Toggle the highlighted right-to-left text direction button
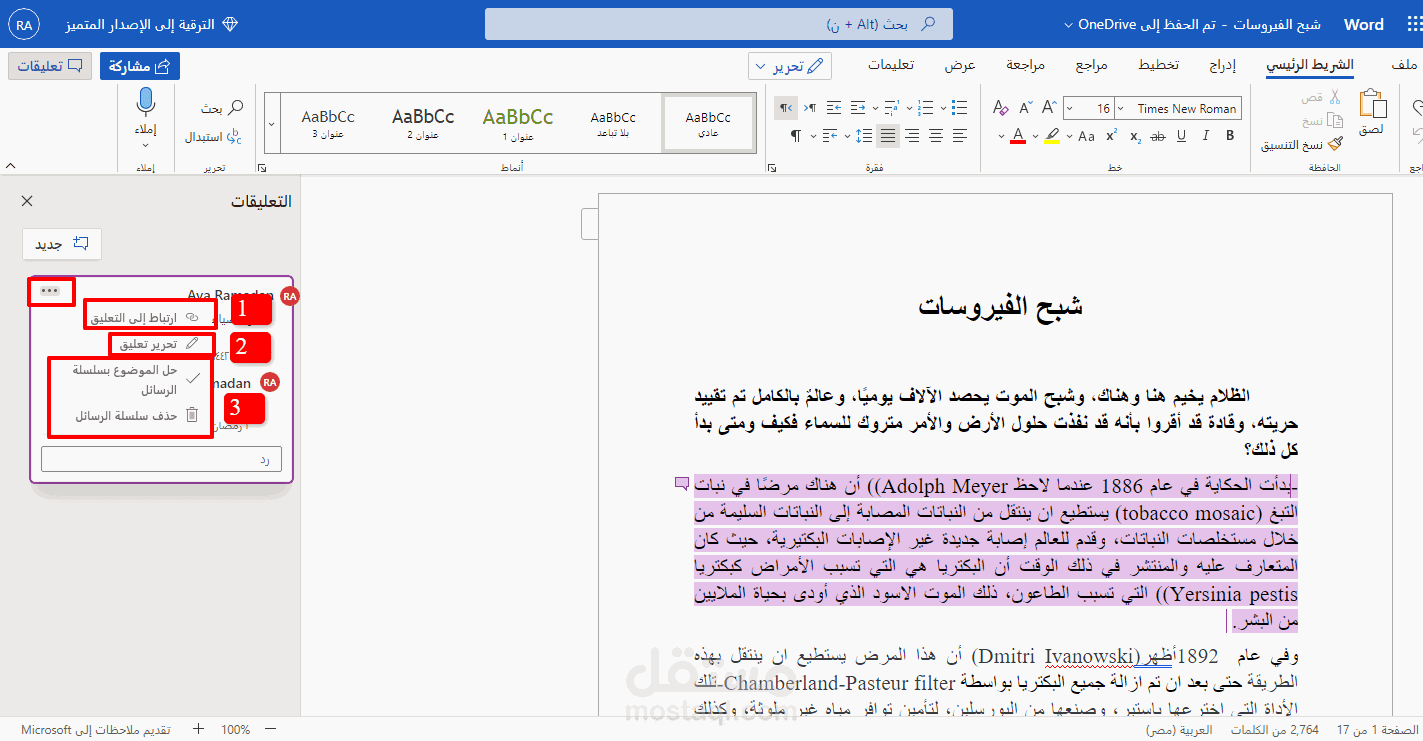This screenshot has height=741, width=1423. (x=785, y=107)
